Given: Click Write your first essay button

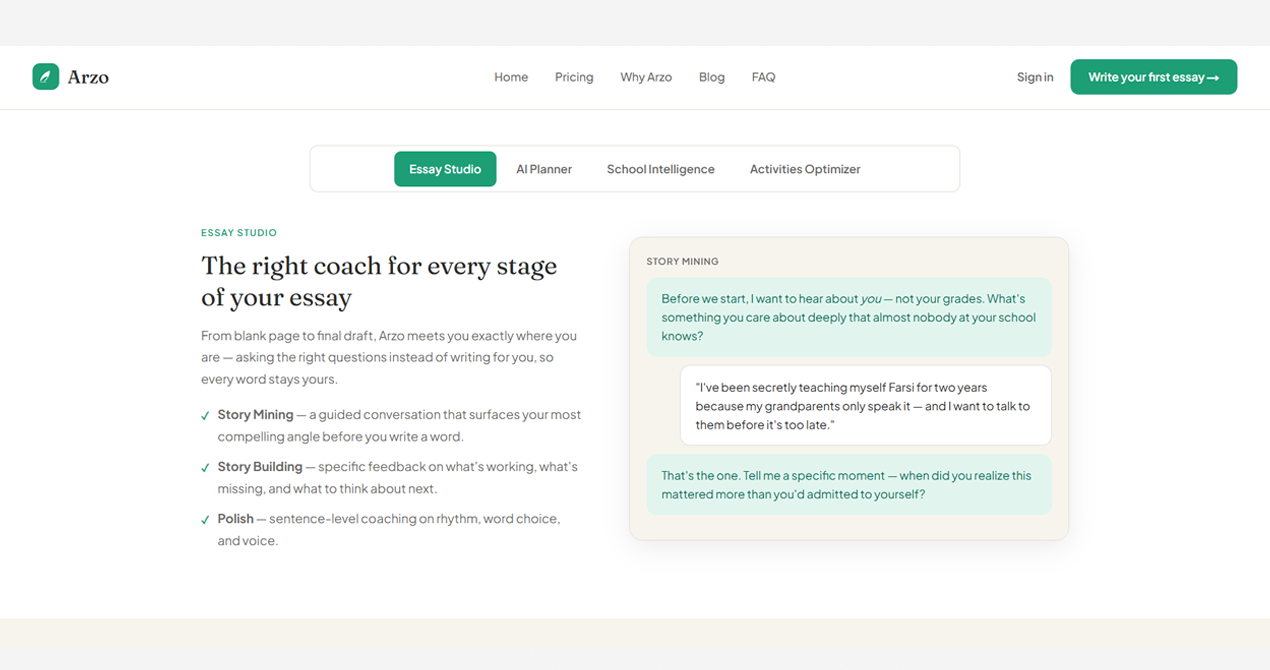Looking at the screenshot, I should pos(1153,77).
